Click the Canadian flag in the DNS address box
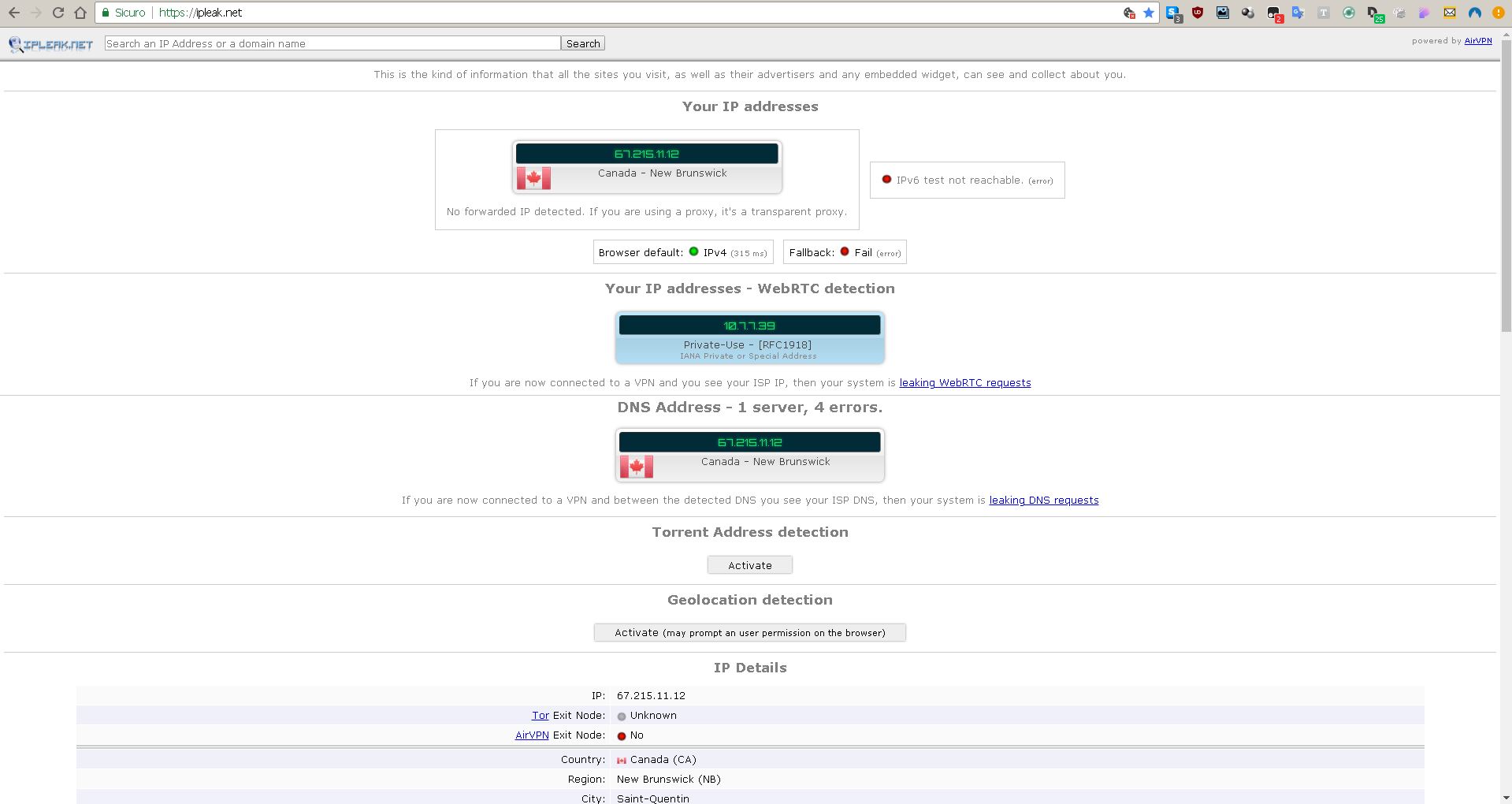 (637, 467)
